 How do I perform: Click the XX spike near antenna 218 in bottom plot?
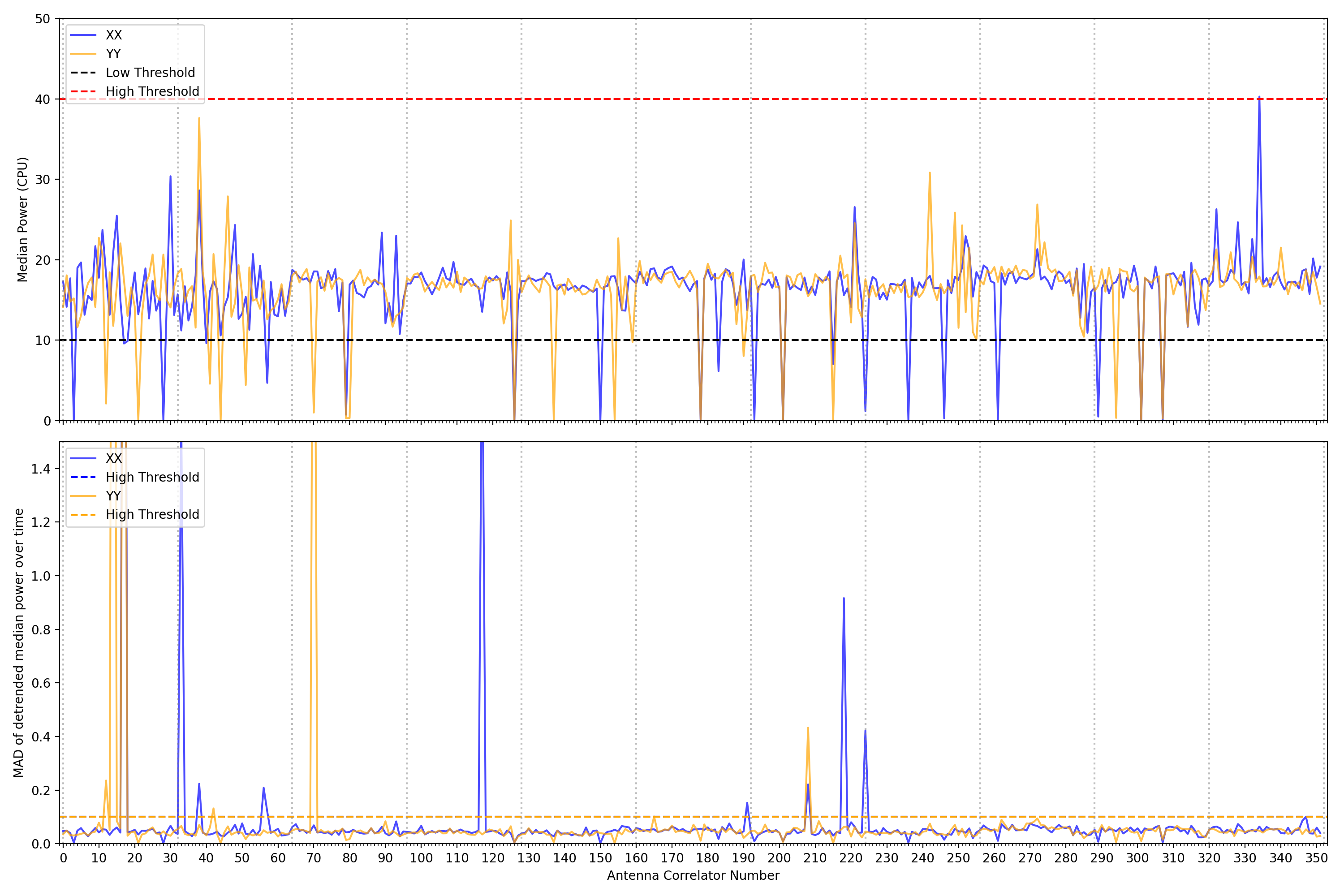(x=844, y=600)
